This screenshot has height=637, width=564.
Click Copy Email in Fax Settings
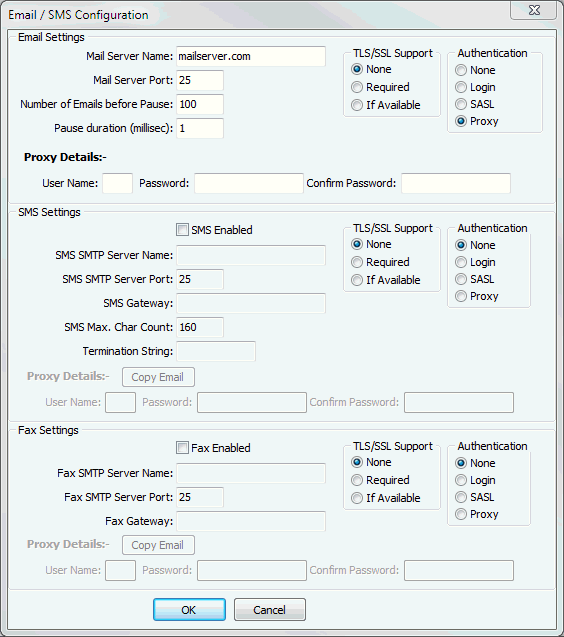click(158, 545)
